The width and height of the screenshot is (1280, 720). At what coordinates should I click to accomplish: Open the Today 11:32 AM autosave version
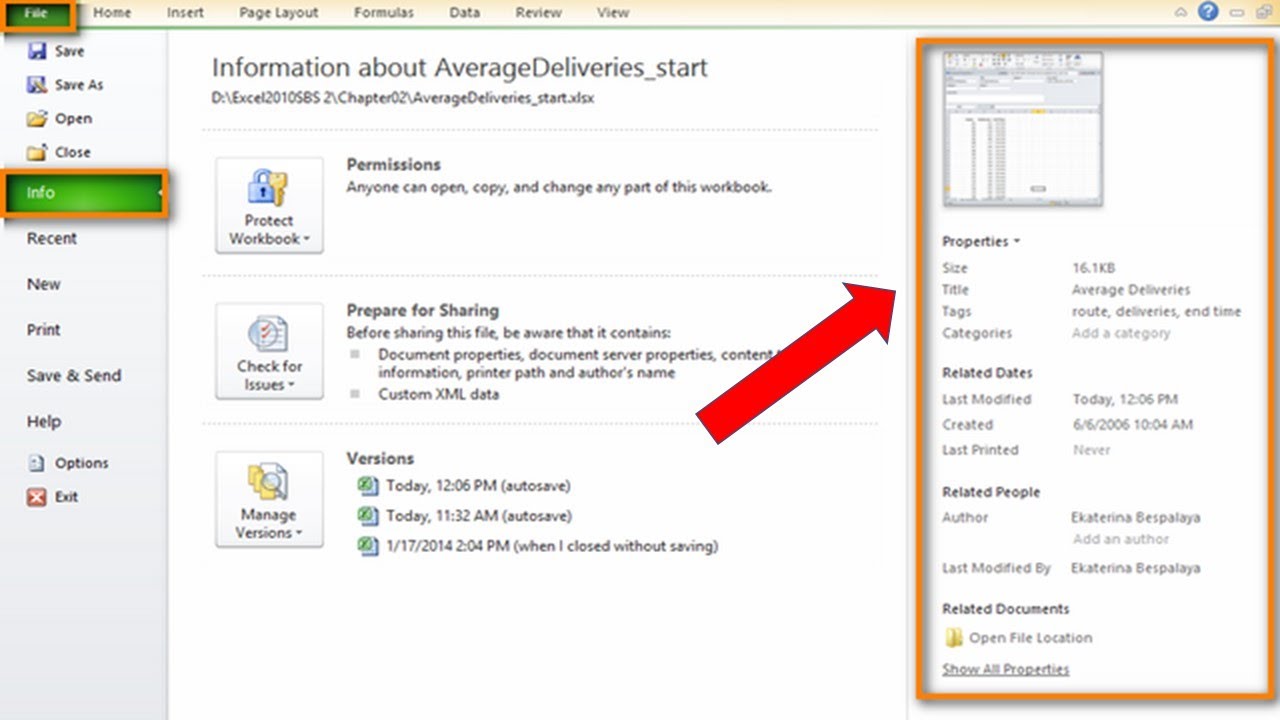pyautogui.click(x=478, y=516)
